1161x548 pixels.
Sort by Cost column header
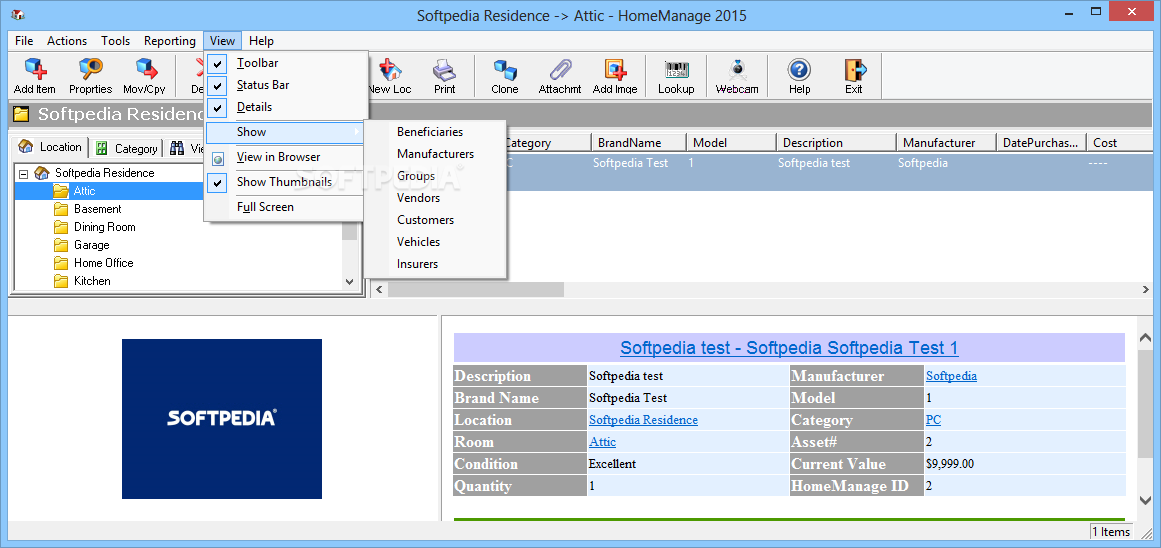1120,143
